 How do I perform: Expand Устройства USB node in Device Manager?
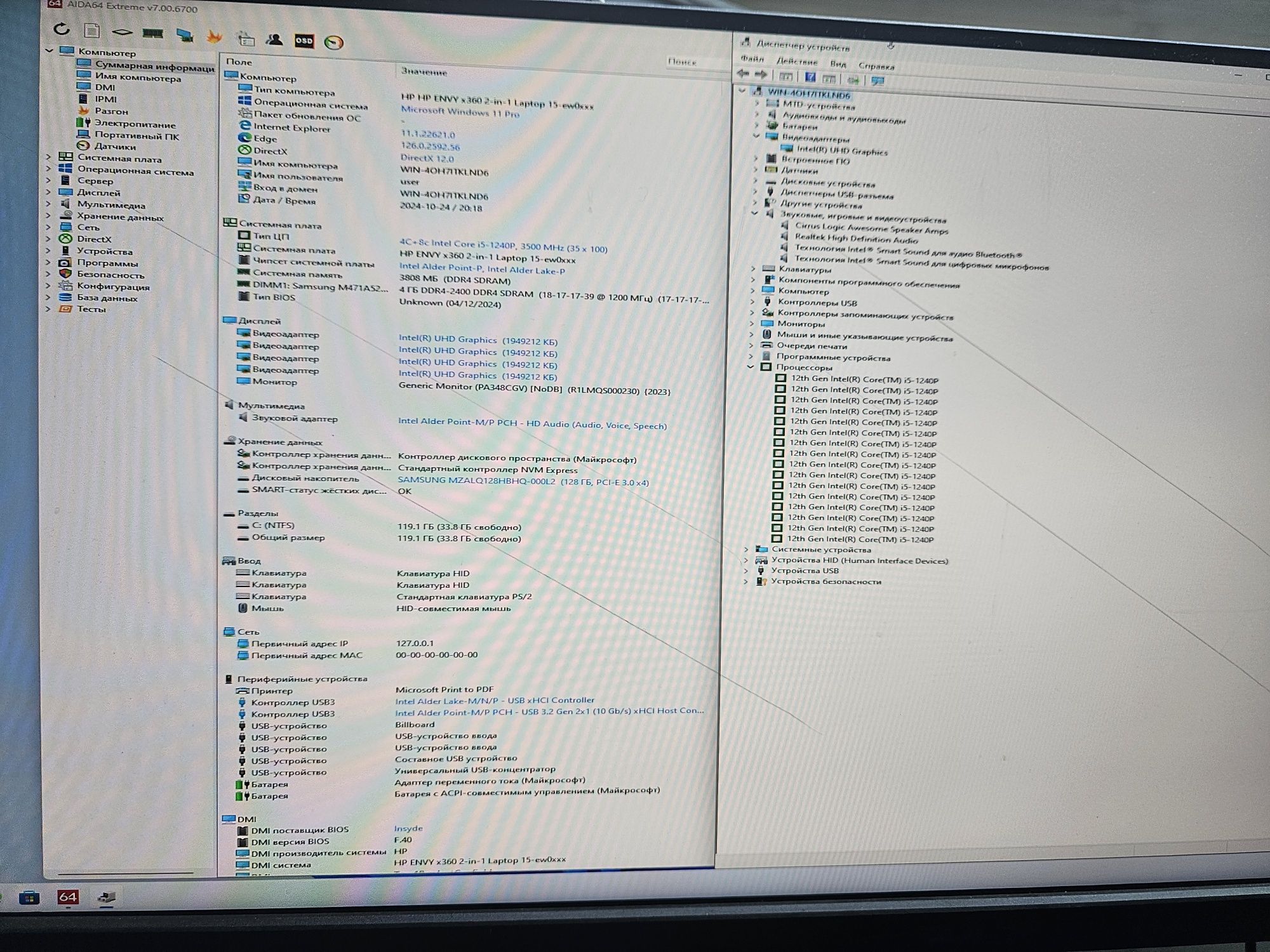pos(746,570)
